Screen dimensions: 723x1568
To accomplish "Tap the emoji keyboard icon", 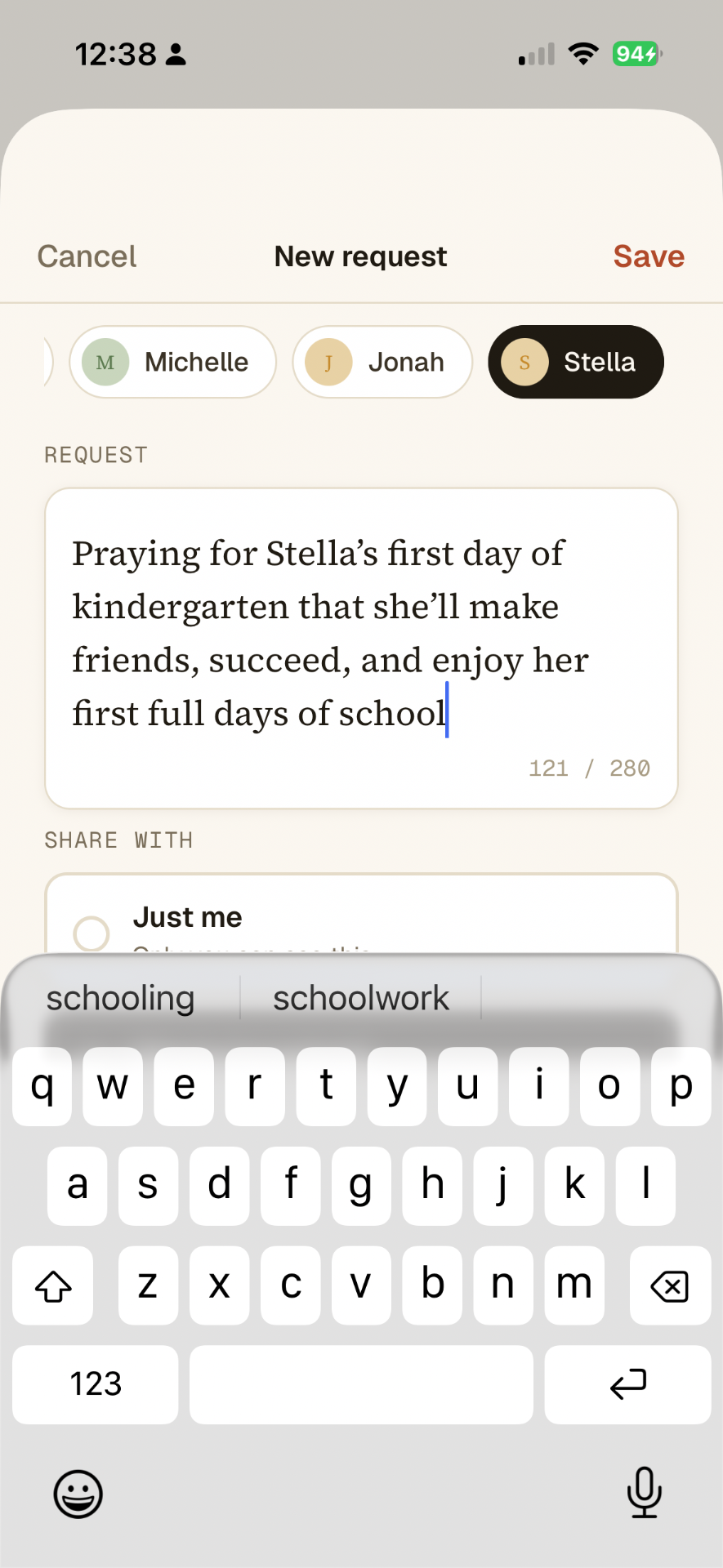I will (78, 1494).
